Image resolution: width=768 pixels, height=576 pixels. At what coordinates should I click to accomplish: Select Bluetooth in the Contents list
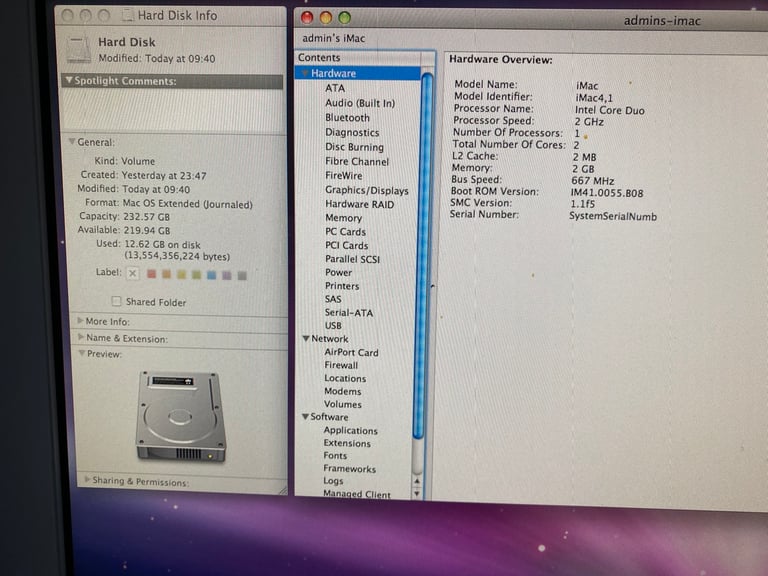click(347, 118)
